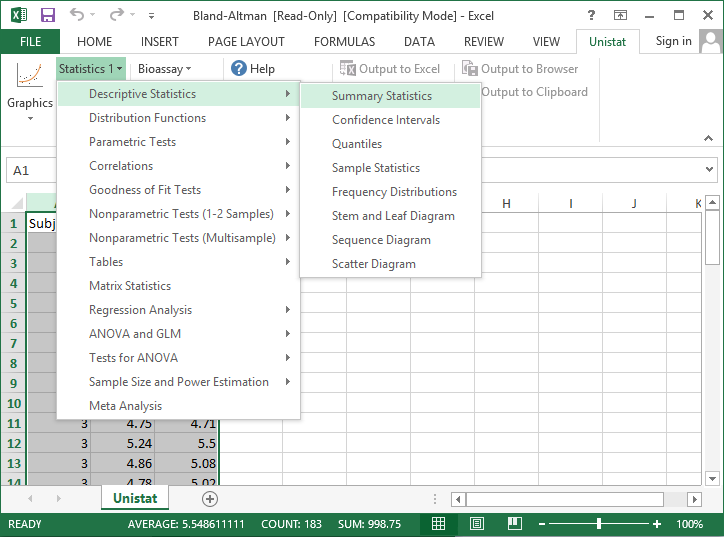Screen dimensions: 724x537
Task: Go to previous sheet tab arrow
Action: (30, 499)
